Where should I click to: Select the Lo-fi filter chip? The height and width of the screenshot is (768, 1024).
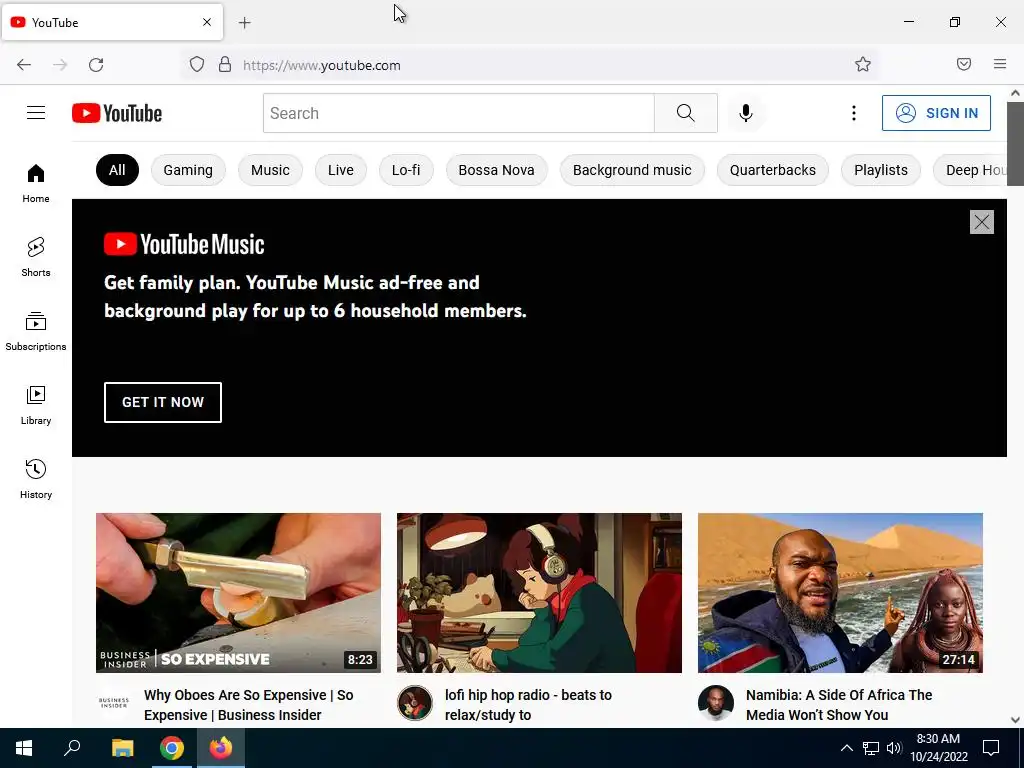[x=406, y=170]
